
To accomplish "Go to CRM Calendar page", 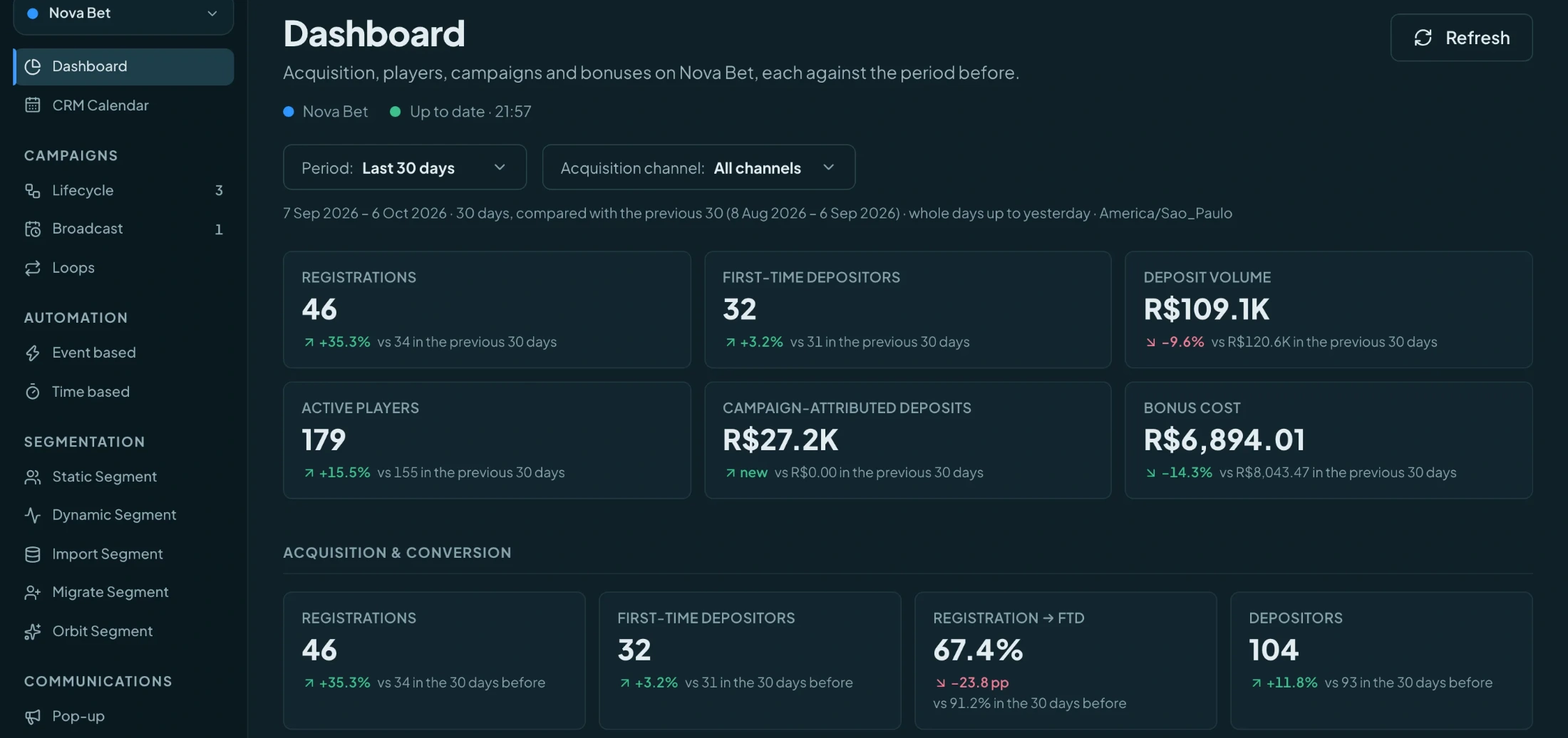I will point(123,105).
